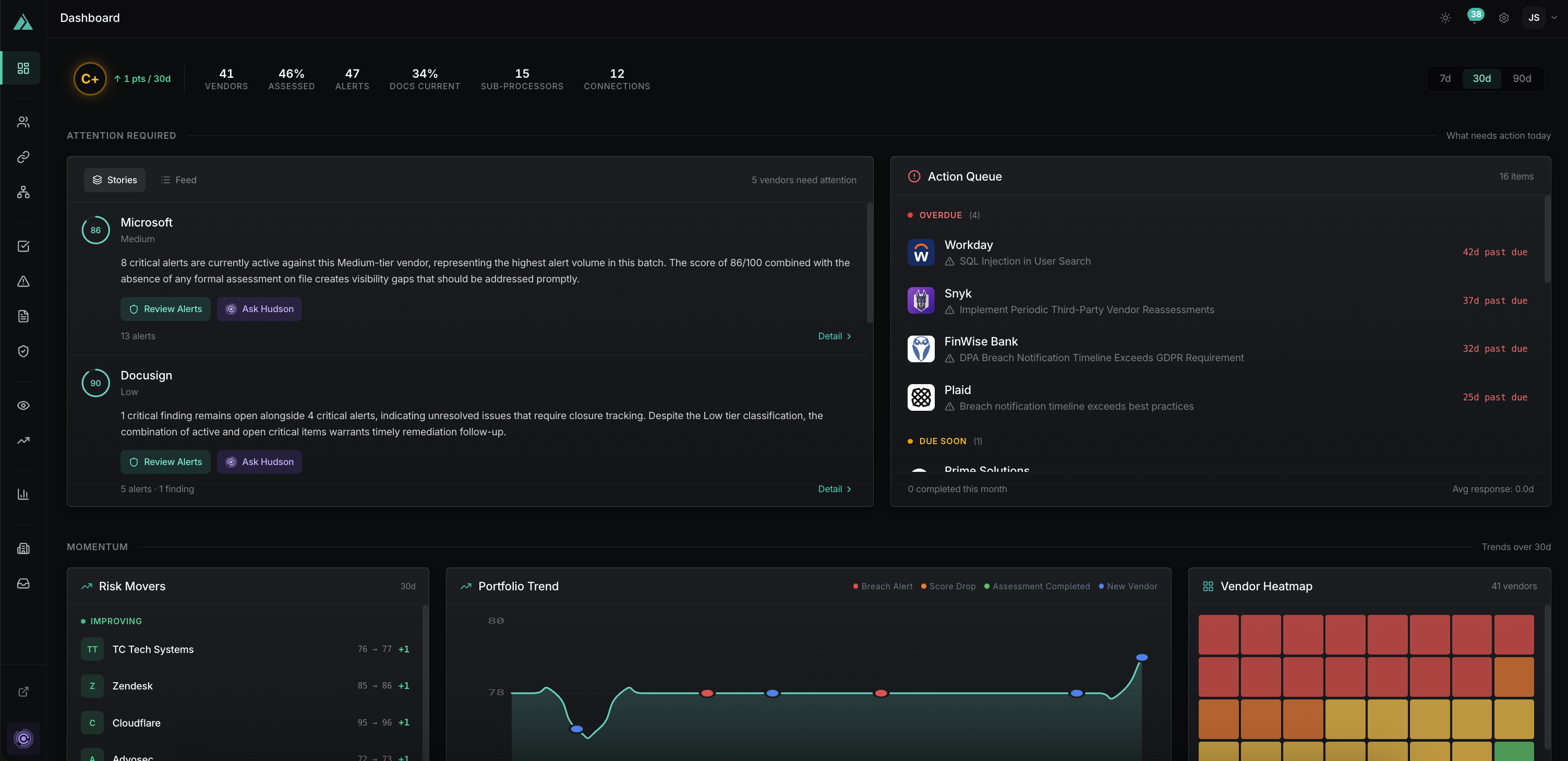
Task: Click the 12 Connections stat
Action: click(617, 79)
